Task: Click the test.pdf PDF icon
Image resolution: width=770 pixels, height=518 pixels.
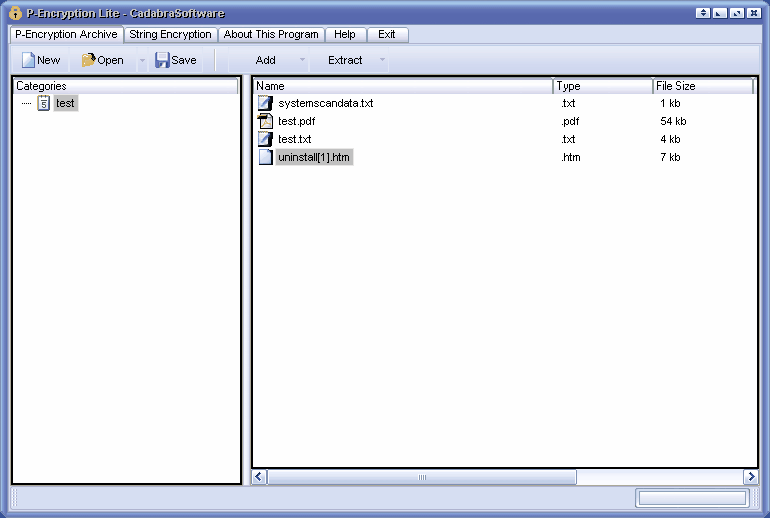Action: coord(265,121)
